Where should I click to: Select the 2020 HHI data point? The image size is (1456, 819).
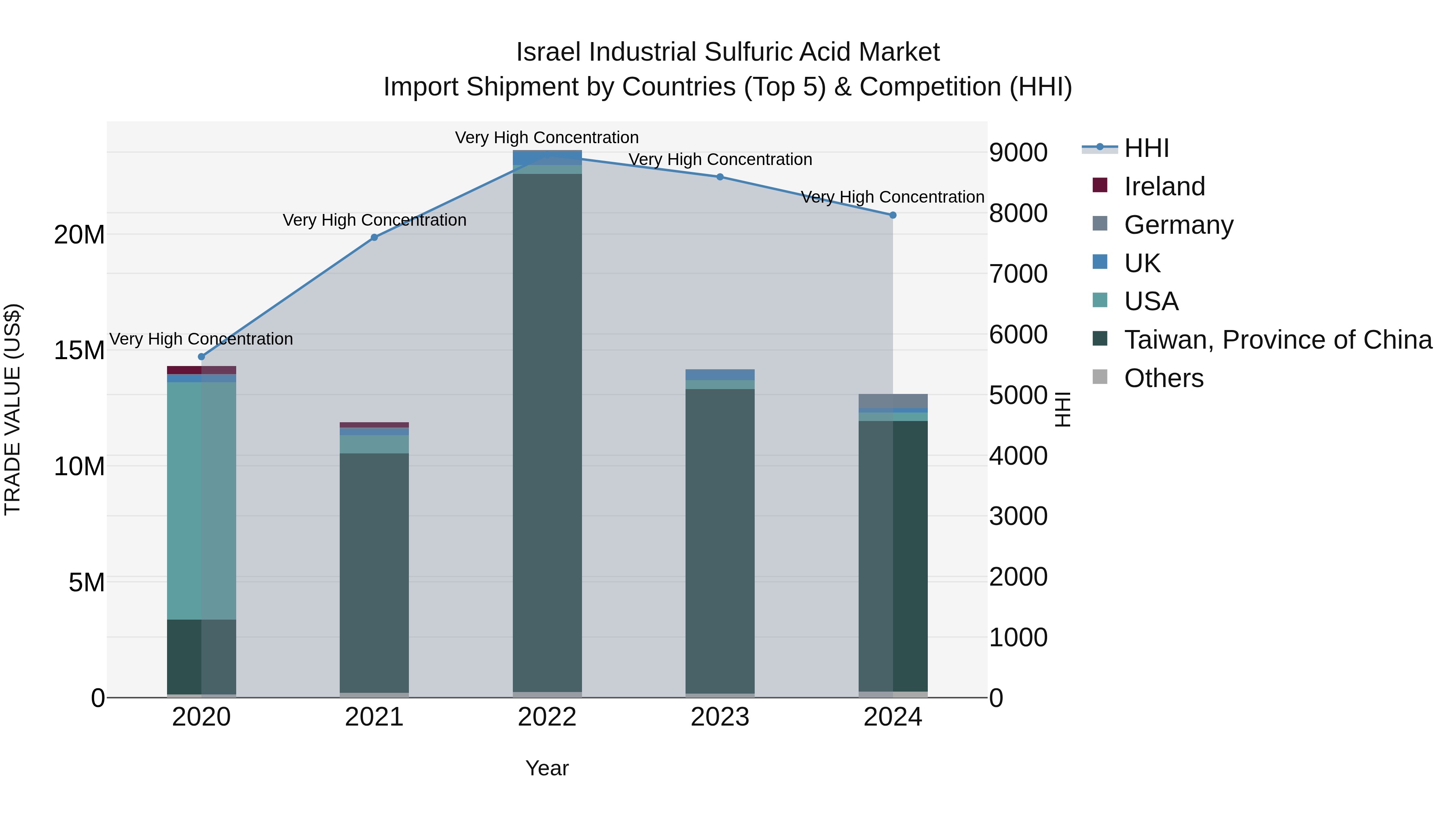pos(201,357)
